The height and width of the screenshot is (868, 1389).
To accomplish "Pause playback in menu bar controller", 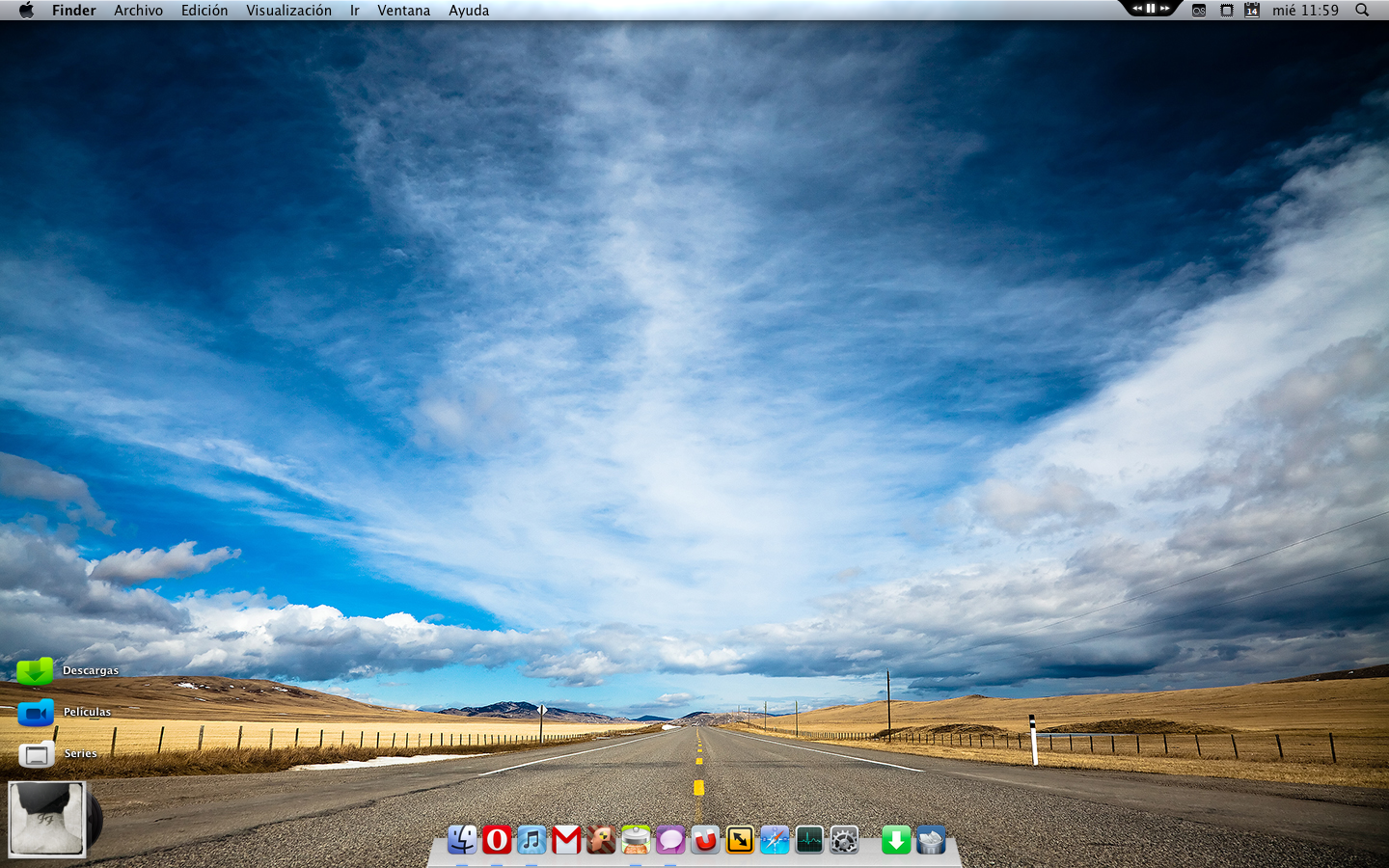I will 1150,8.
